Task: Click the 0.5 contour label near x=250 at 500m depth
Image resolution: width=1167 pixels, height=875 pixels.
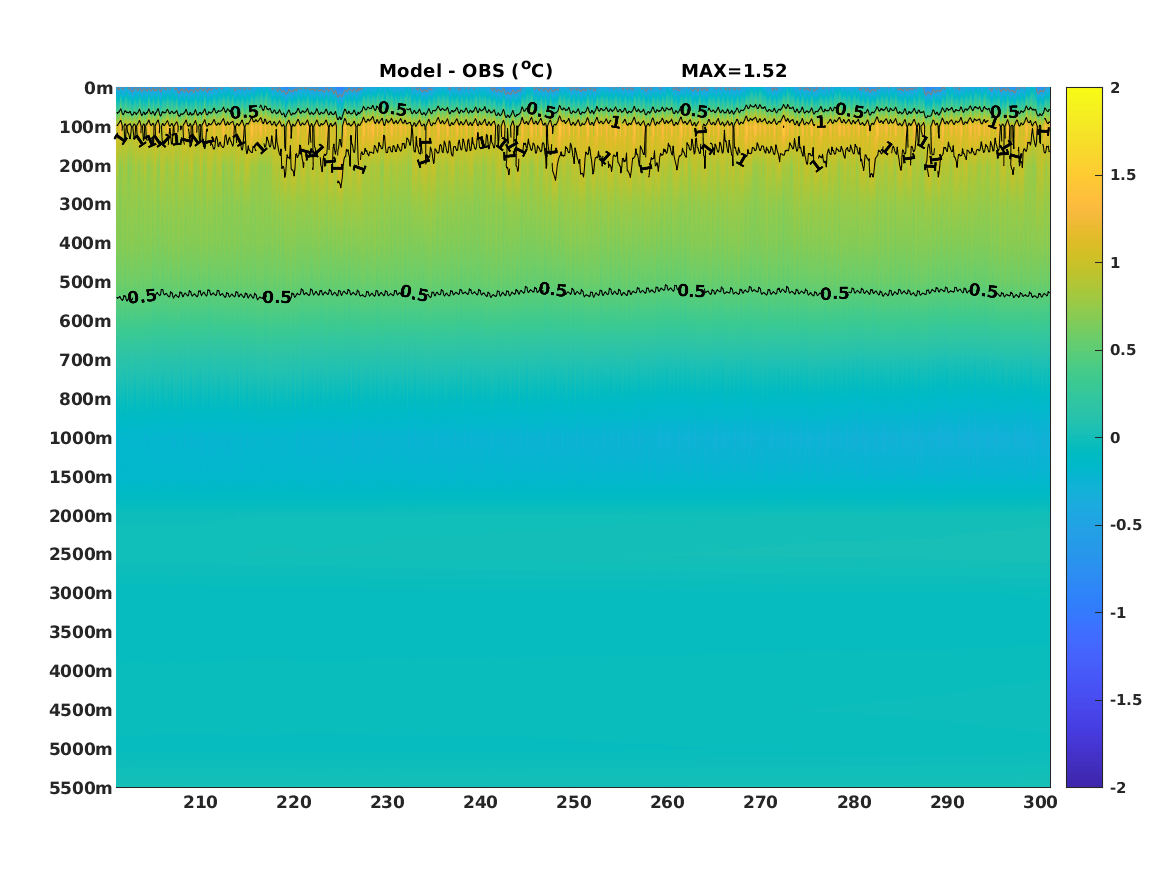Action: click(553, 289)
